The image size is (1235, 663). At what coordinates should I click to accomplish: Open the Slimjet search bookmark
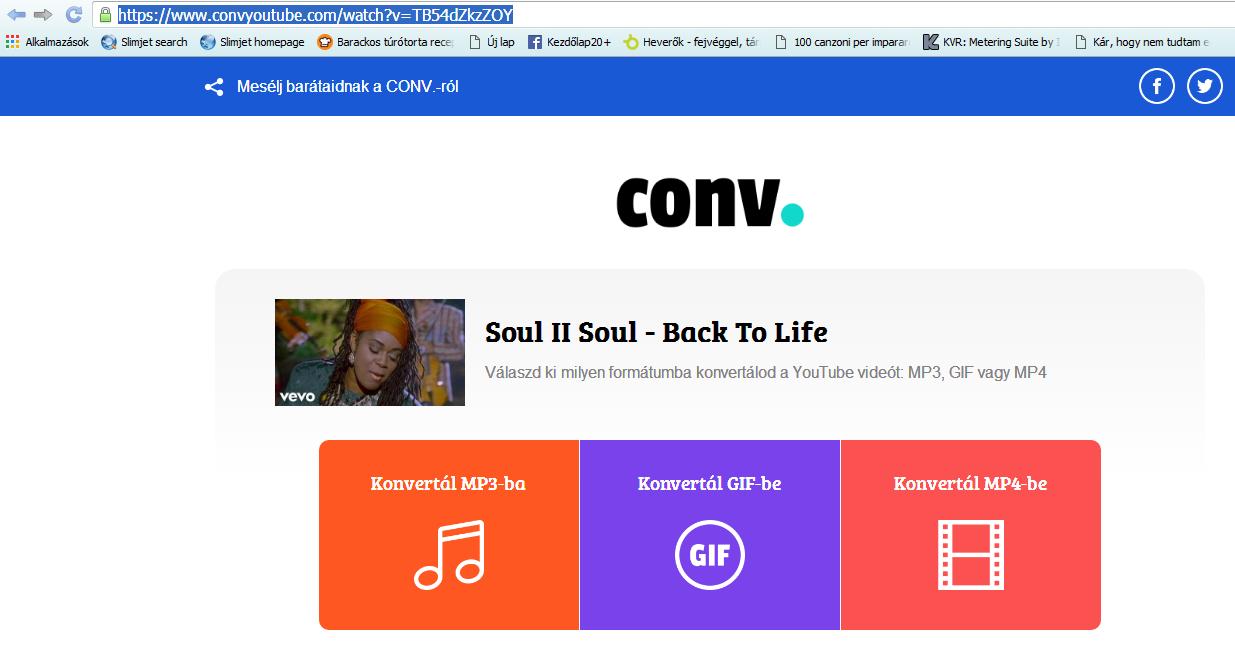(146, 42)
